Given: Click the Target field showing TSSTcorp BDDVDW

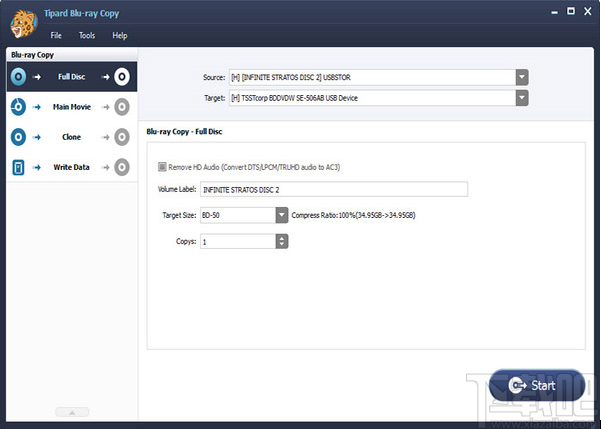Looking at the screenshot, I should [373, 98].
